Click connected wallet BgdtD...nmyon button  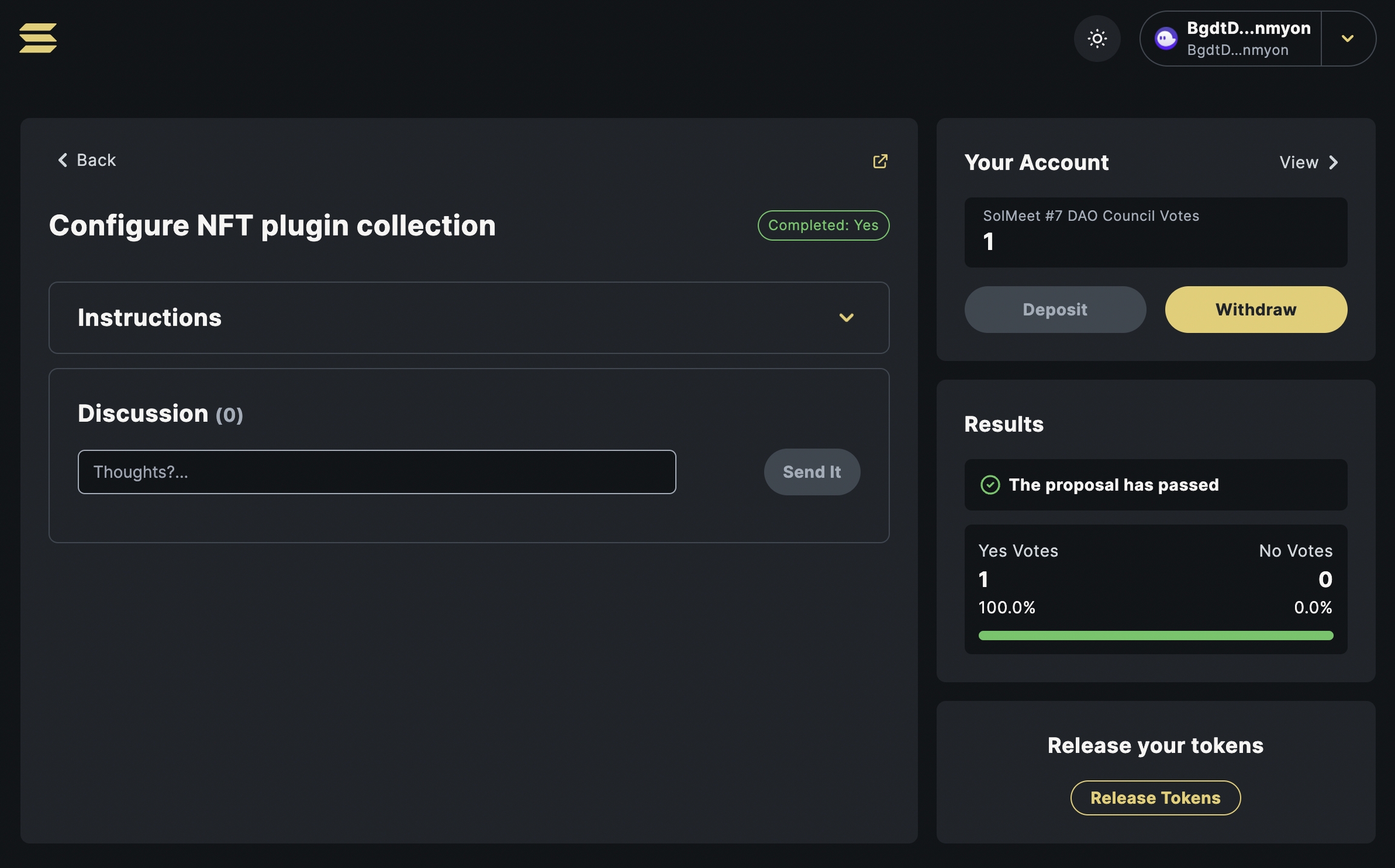(1247, 39)
